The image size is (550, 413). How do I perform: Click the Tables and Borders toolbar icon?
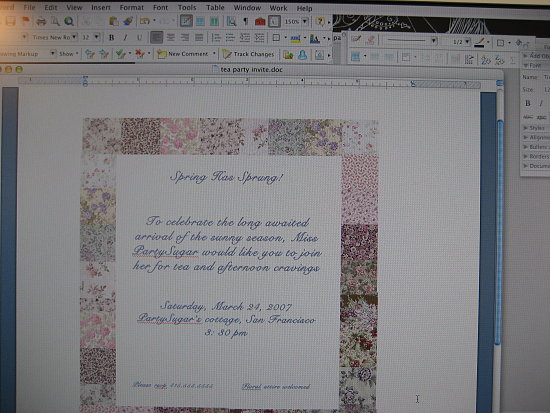point(186,21)
